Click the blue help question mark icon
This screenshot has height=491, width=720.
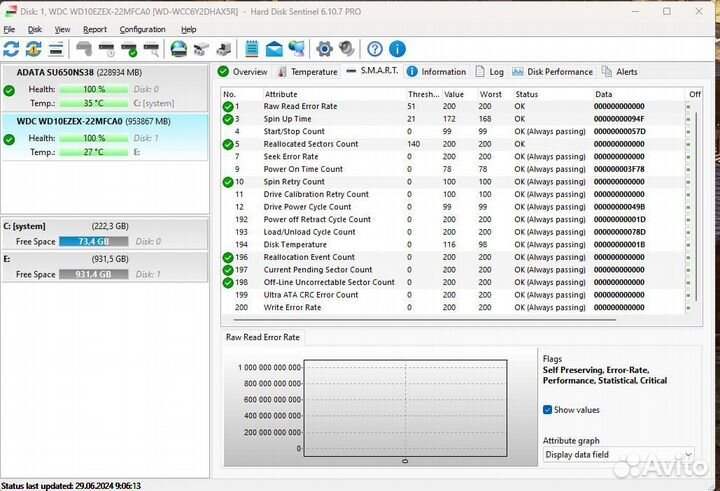point(375,49)
